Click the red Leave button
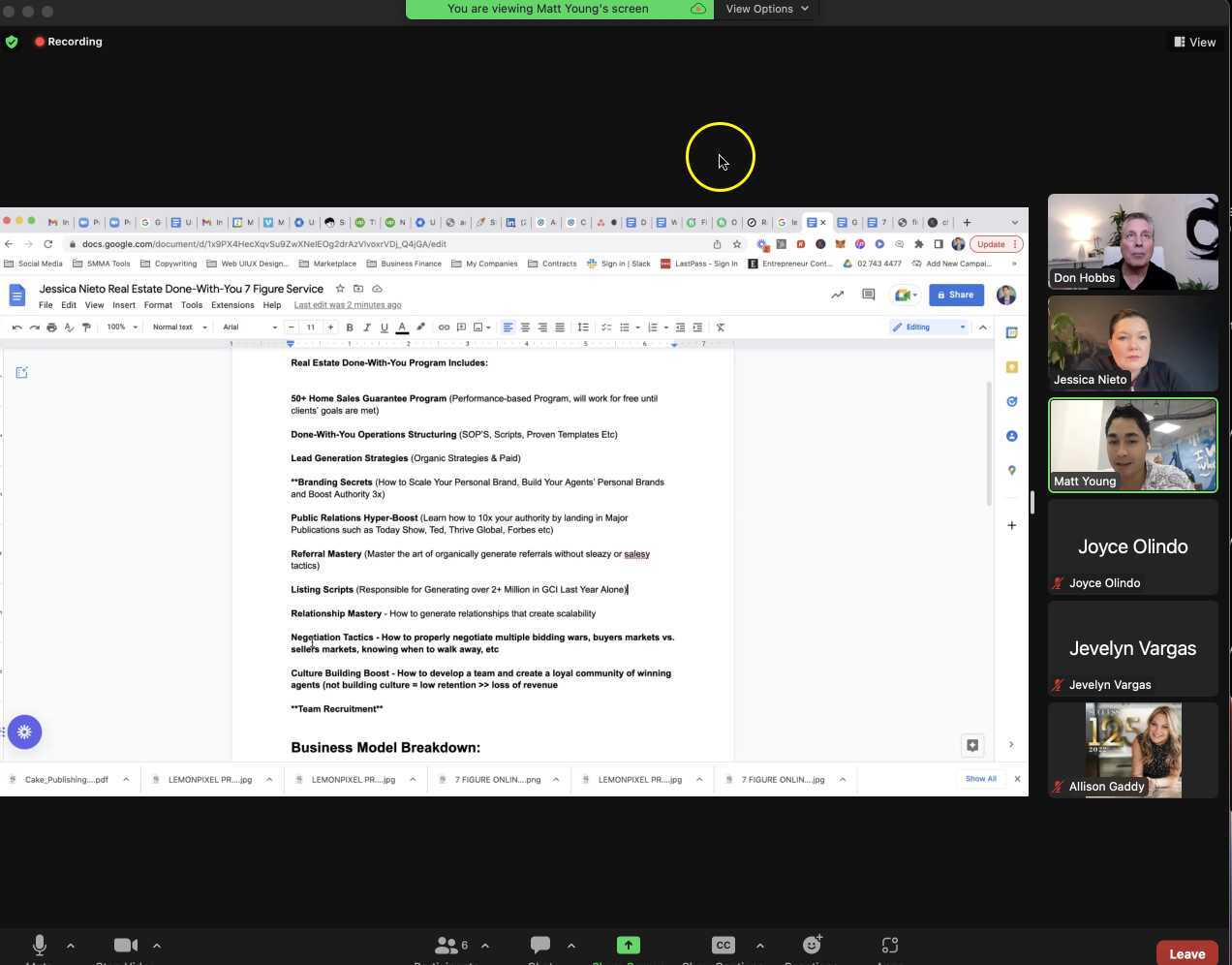 coord(1186,953)
